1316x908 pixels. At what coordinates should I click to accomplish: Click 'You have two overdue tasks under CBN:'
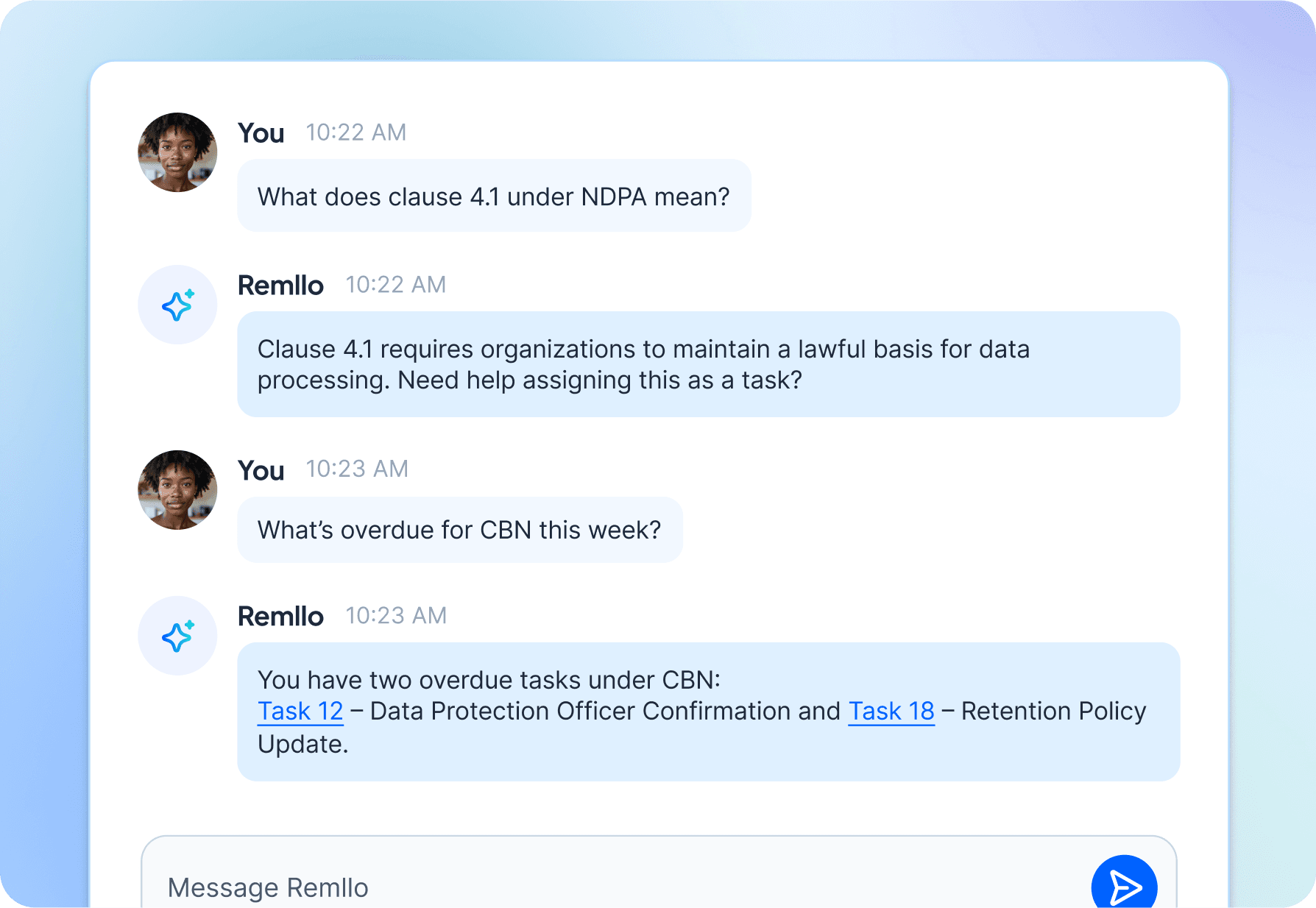click(489, 680)
